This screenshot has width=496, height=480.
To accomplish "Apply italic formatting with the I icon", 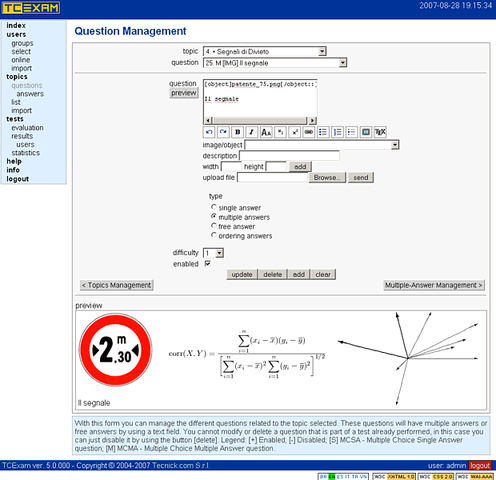I will point(252,132).
